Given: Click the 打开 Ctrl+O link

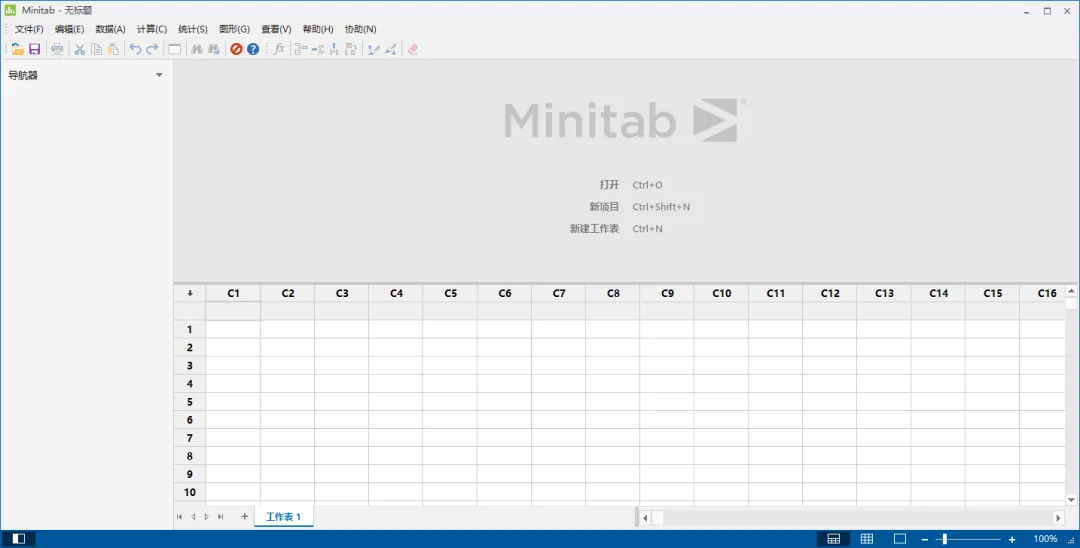Looking at the screenshot, I should [x=630, y=185].
